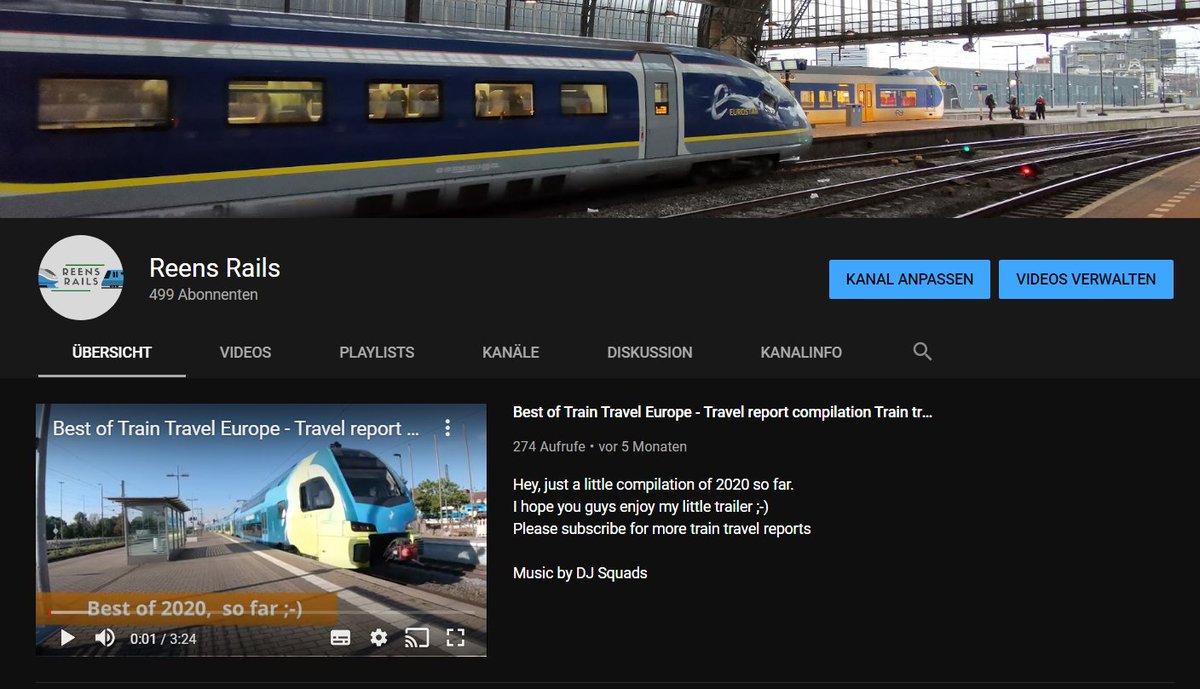Open the Playlists tab
This screenshot has width=1200, height=689.
click(377, 352)
